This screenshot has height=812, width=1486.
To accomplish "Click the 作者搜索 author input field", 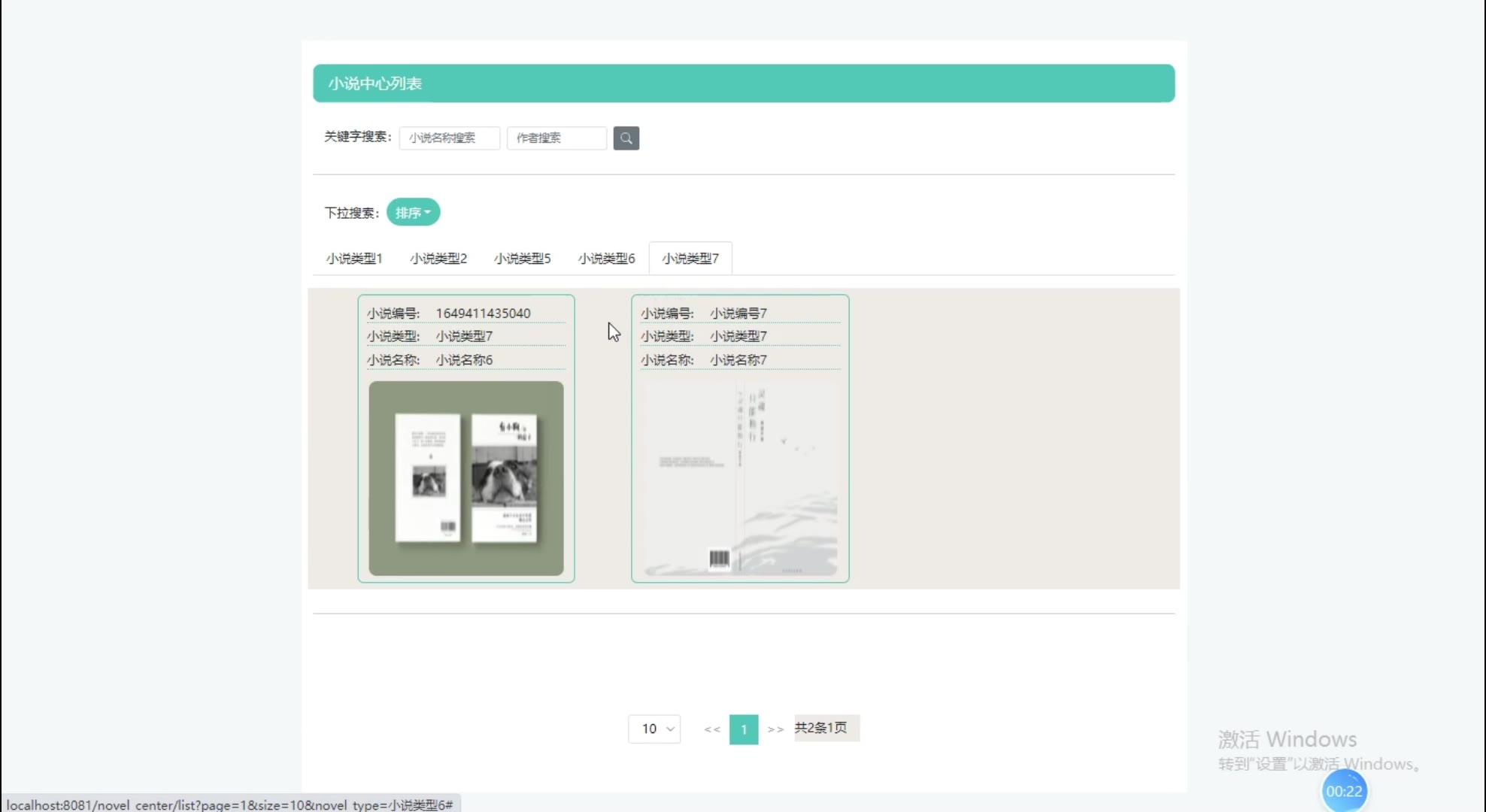I will coord(556,138).
